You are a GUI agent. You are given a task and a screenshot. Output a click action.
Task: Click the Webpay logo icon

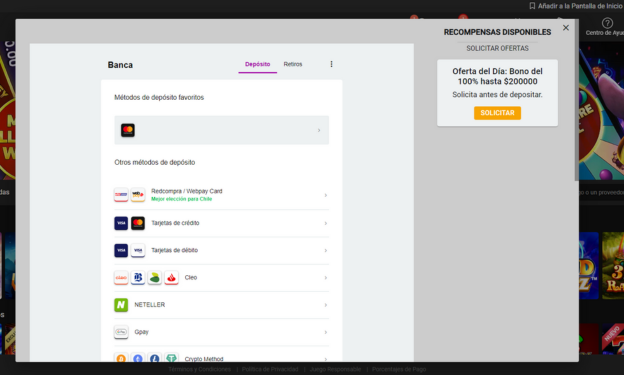(x=138, y=195)
